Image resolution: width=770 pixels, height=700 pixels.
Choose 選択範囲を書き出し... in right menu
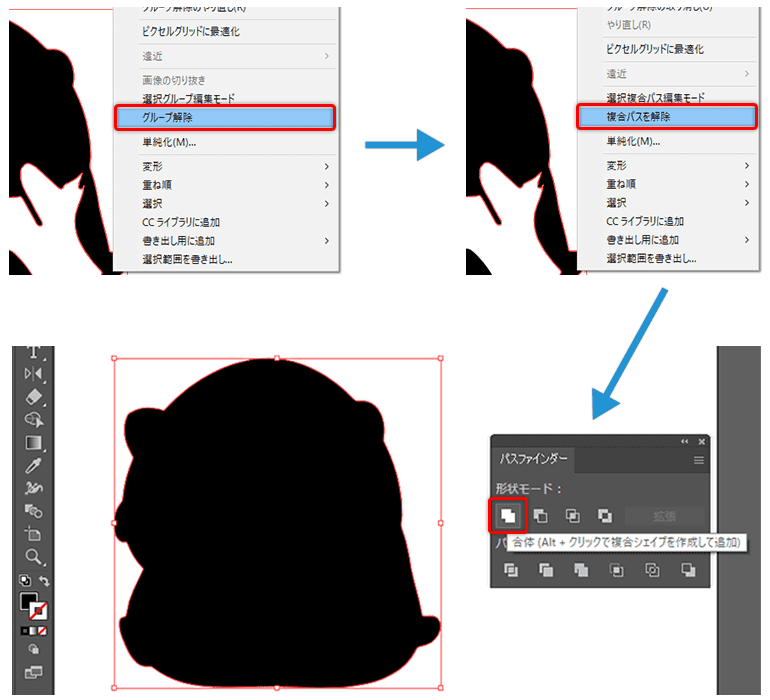click(x=668, y=258)
